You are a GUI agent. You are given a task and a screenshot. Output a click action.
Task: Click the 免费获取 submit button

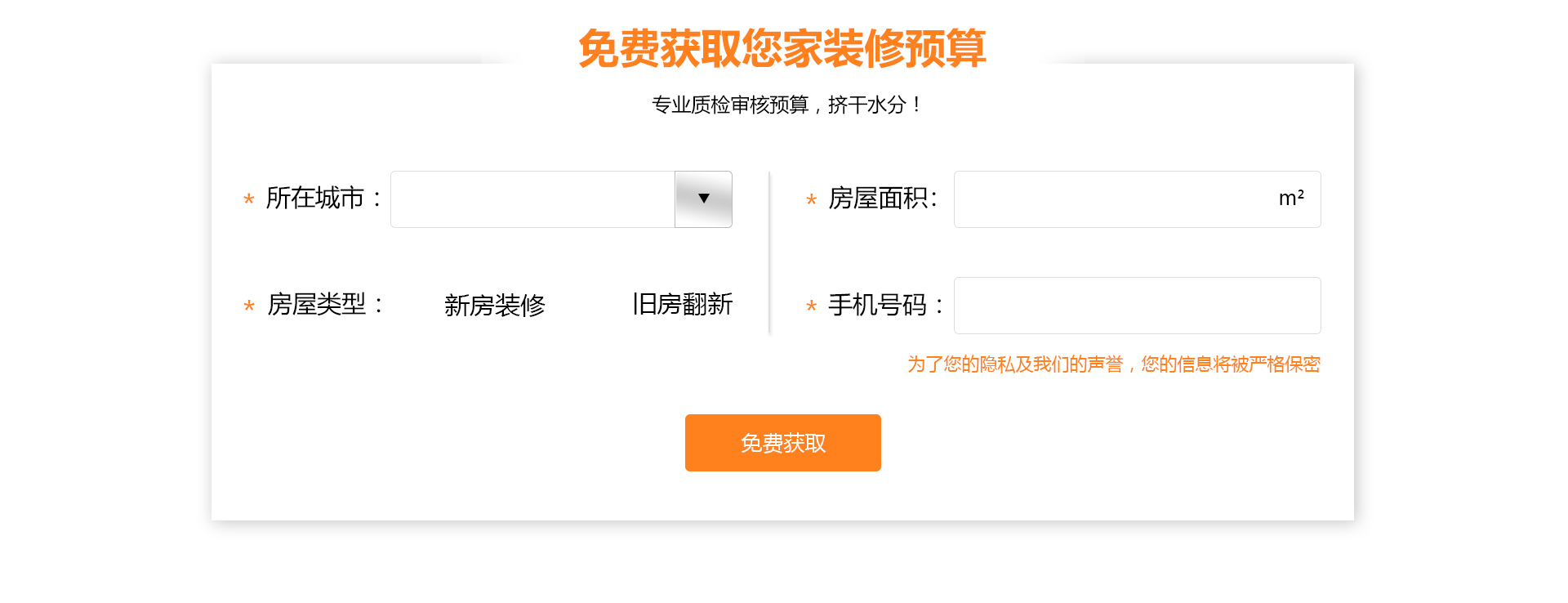point(782,442)
